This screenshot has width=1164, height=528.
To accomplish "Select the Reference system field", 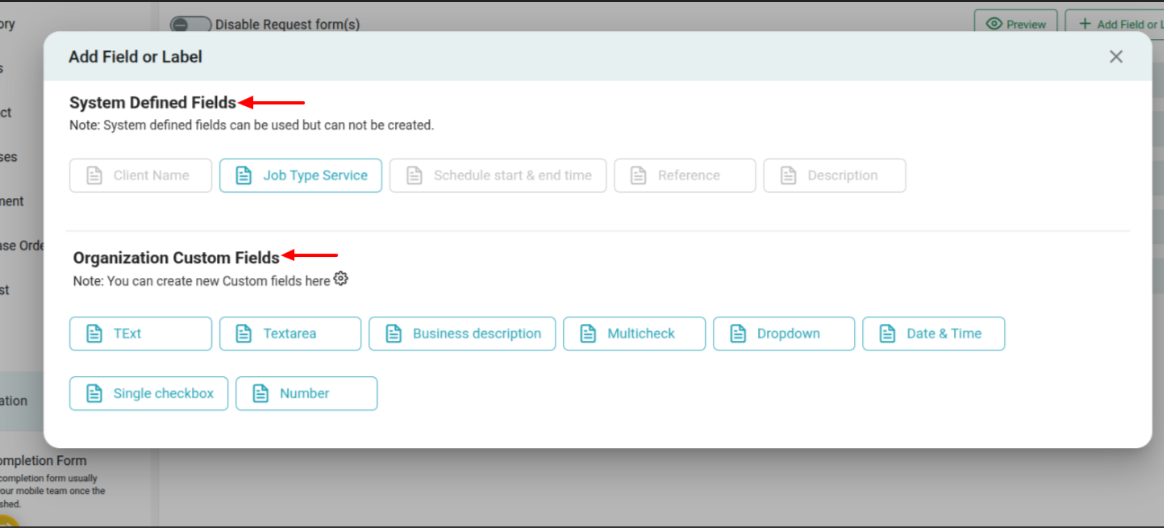I will pos(684,175).
